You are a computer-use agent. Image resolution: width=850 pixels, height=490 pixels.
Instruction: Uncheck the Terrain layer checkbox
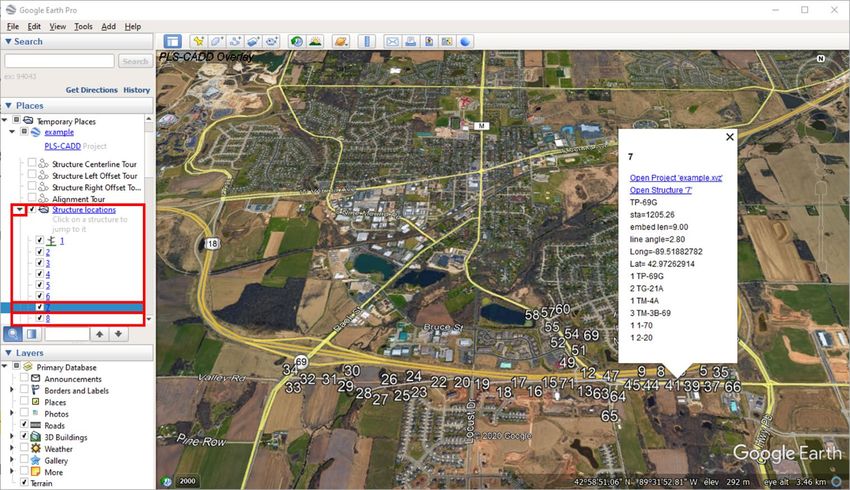(24, 482)
